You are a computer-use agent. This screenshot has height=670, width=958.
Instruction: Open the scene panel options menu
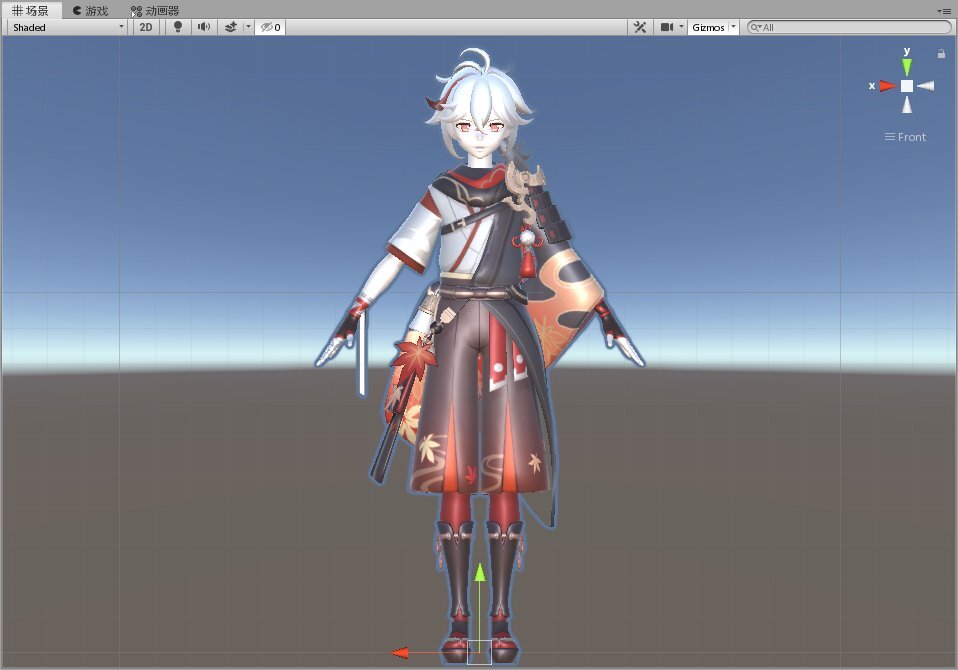tap(945, 10)
